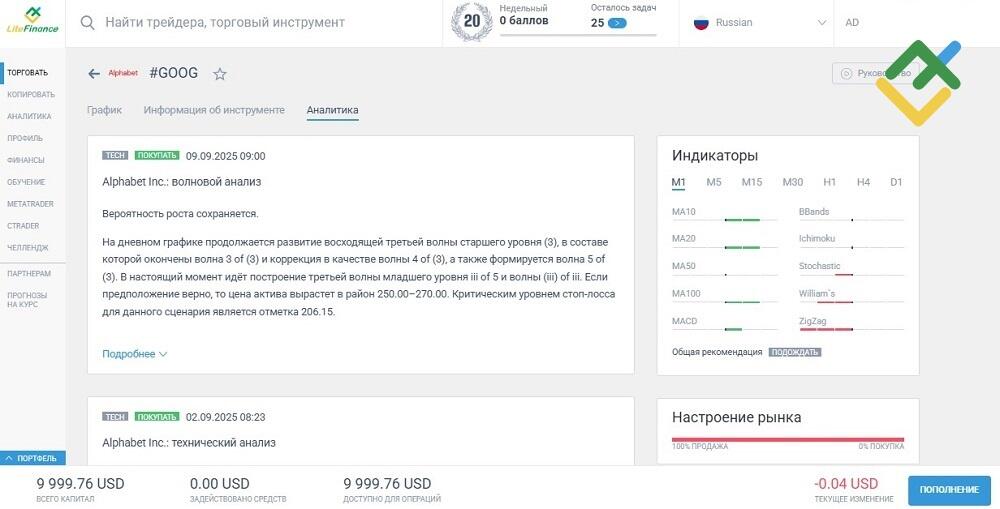
Task: Select the M5 indicator timeframe
Action: [x=714, y=182]
